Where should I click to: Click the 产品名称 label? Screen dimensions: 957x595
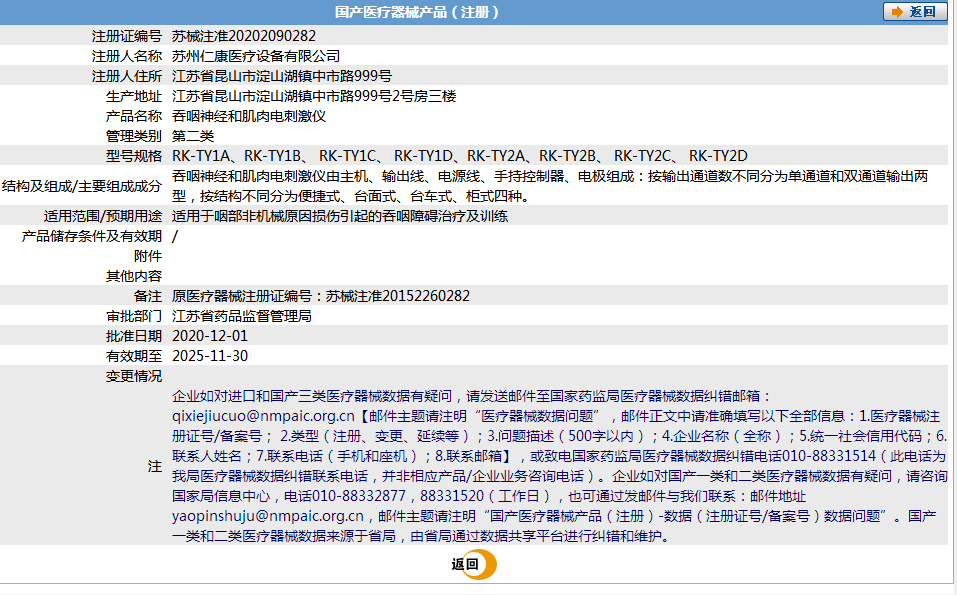point(134,116)
